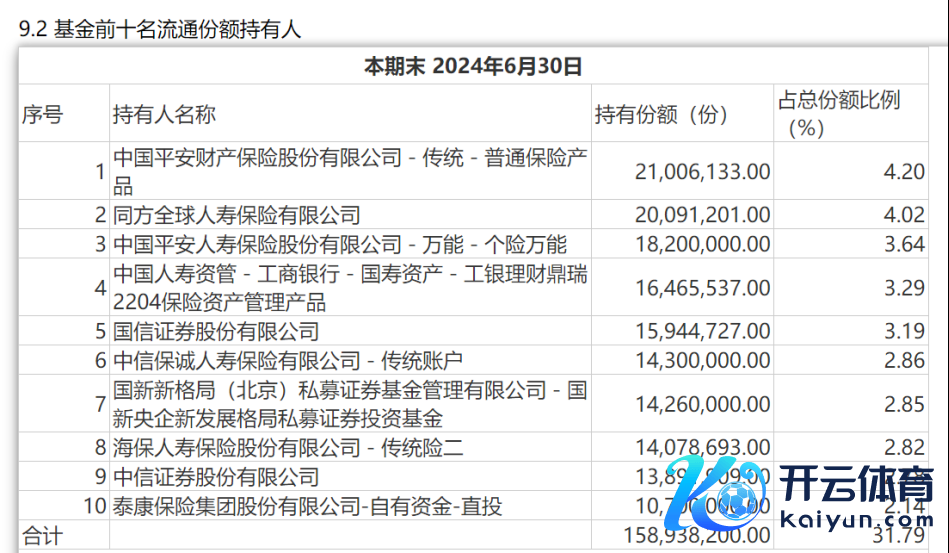Click the share value 18,200,000.00

click(x=702, y=244)
